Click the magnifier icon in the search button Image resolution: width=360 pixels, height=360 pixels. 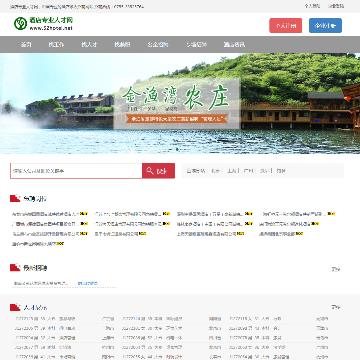(x=150, y=171)
